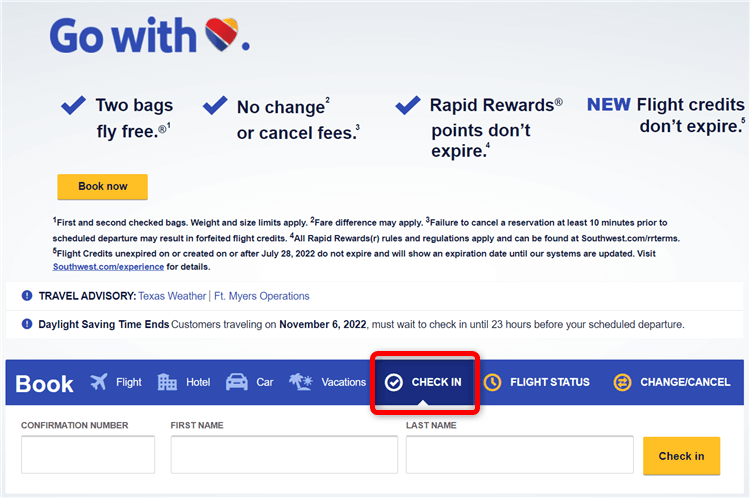750x498 pixels.
Task: Open the Flight Status tab
Action: pos(549,382)
